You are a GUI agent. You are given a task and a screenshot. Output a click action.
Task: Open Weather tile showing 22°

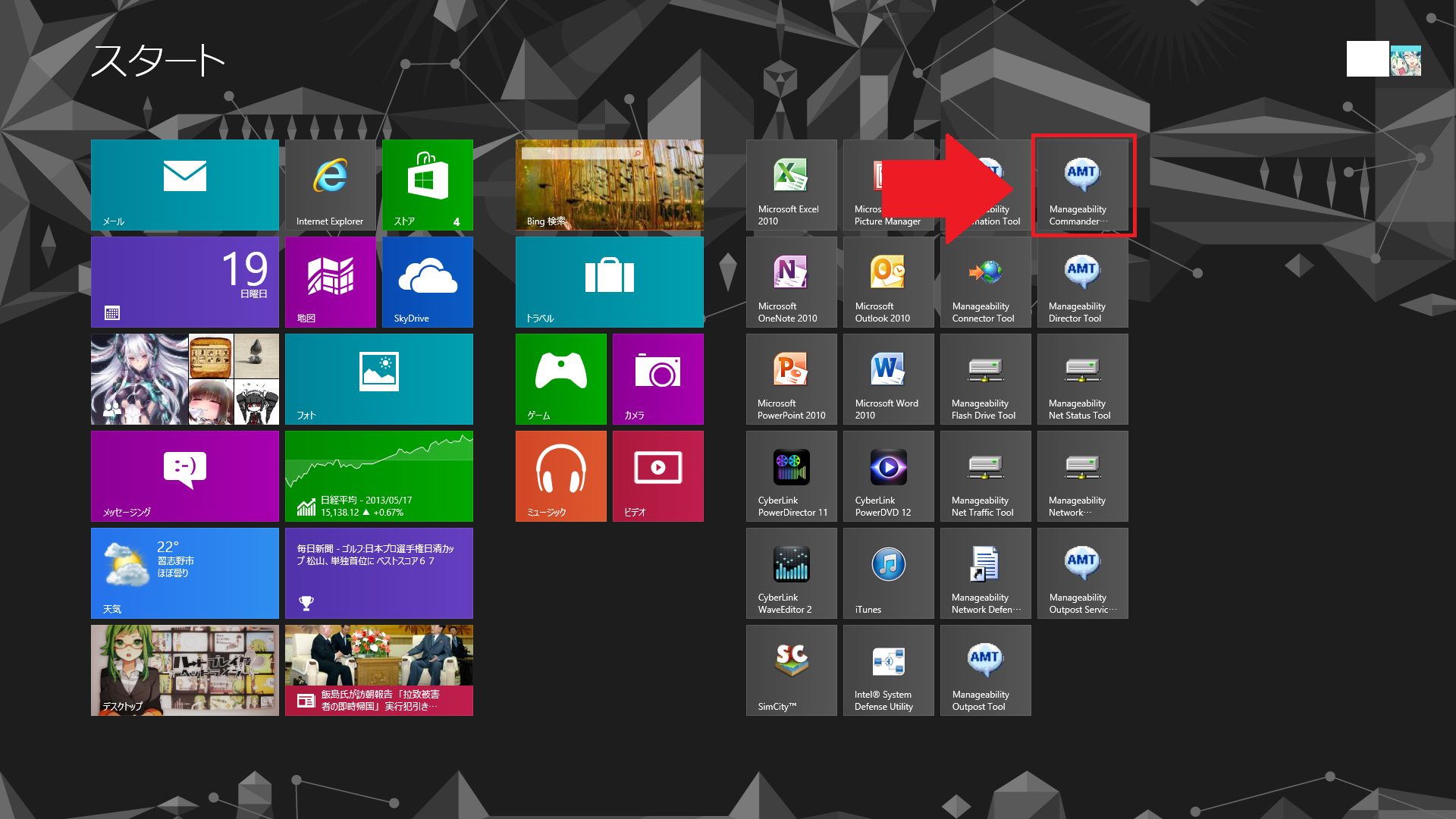tap(184, 573)
